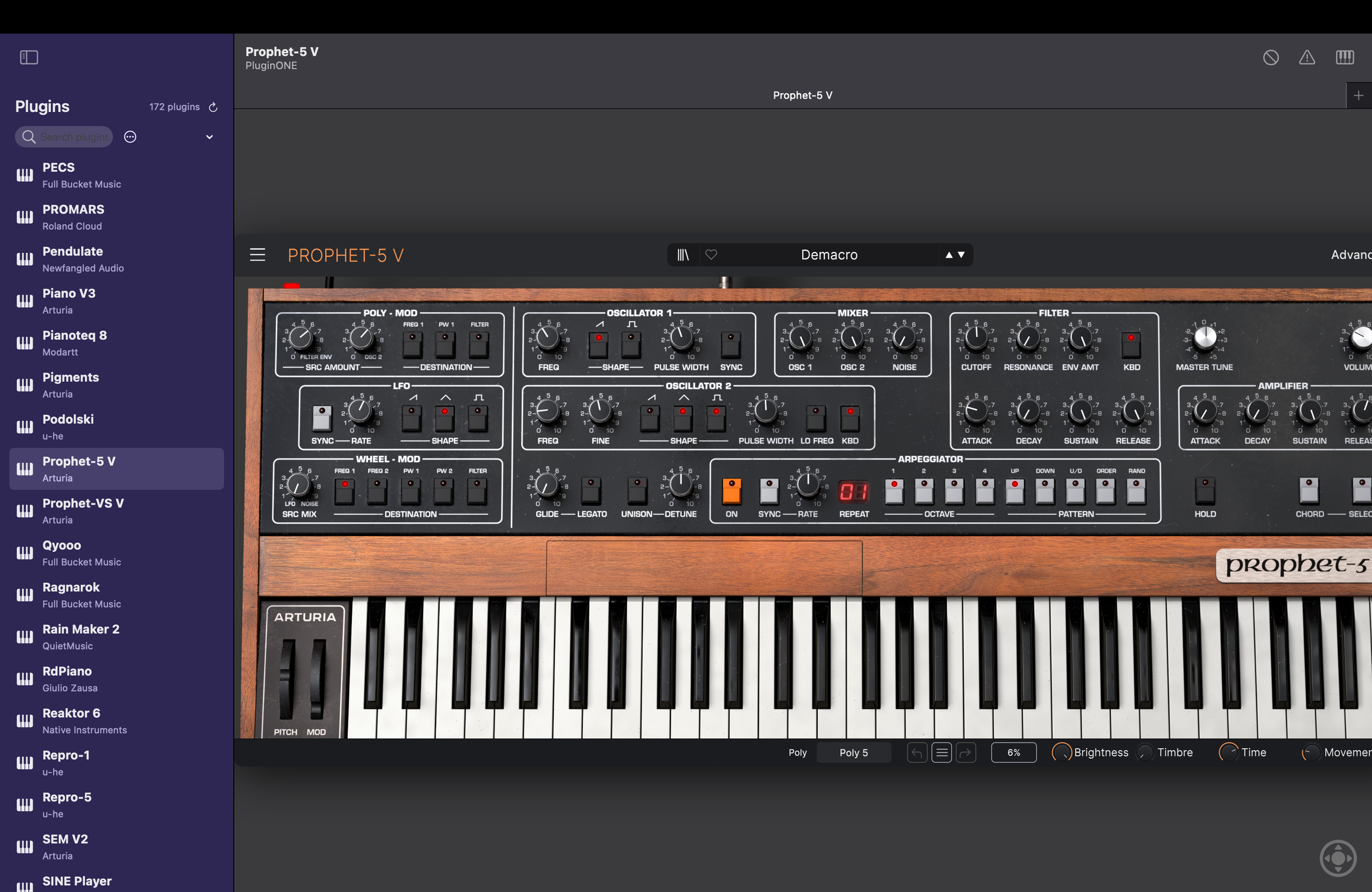Screen dimensions: 1372x892
Task: Open plugin filter options (ellipsis circle)
Action: (x=130, y=137)
